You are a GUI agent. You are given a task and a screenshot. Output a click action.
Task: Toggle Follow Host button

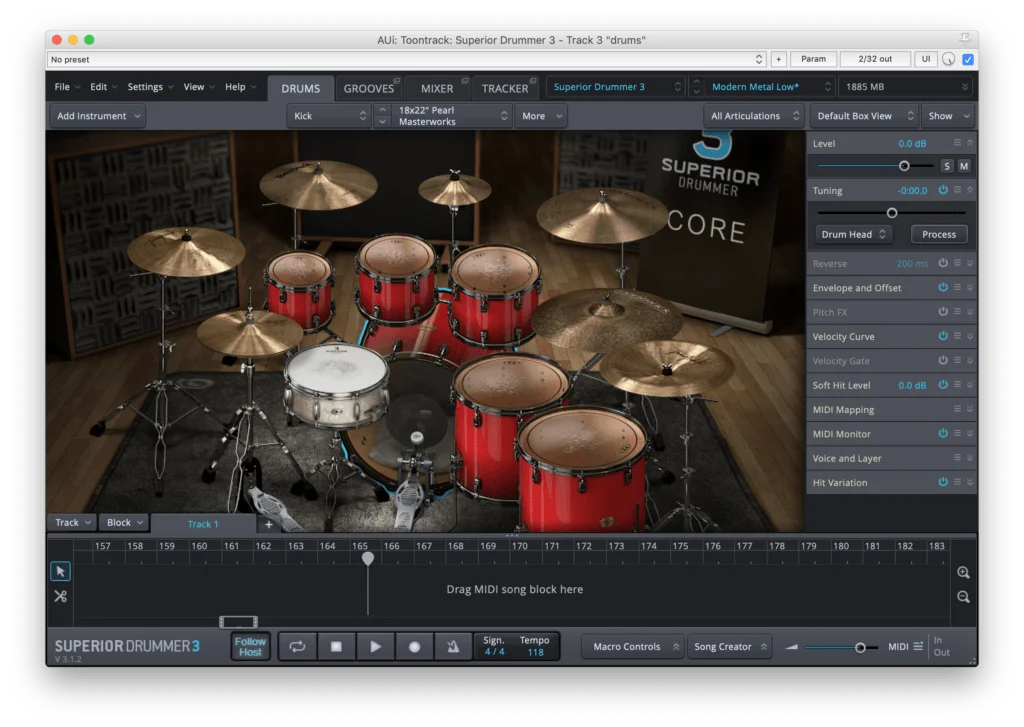pyautogui.click(x=250, y=647)
